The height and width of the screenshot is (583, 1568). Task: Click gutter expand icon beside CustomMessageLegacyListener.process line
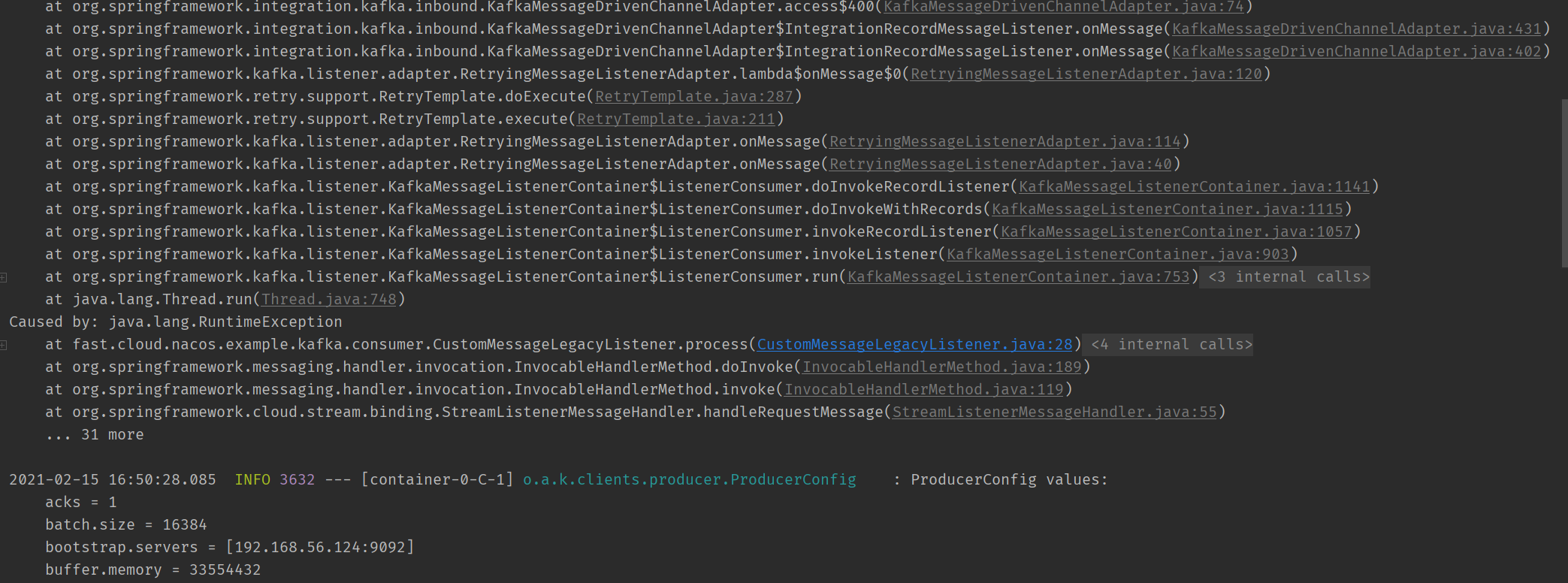tap(4, 345)
